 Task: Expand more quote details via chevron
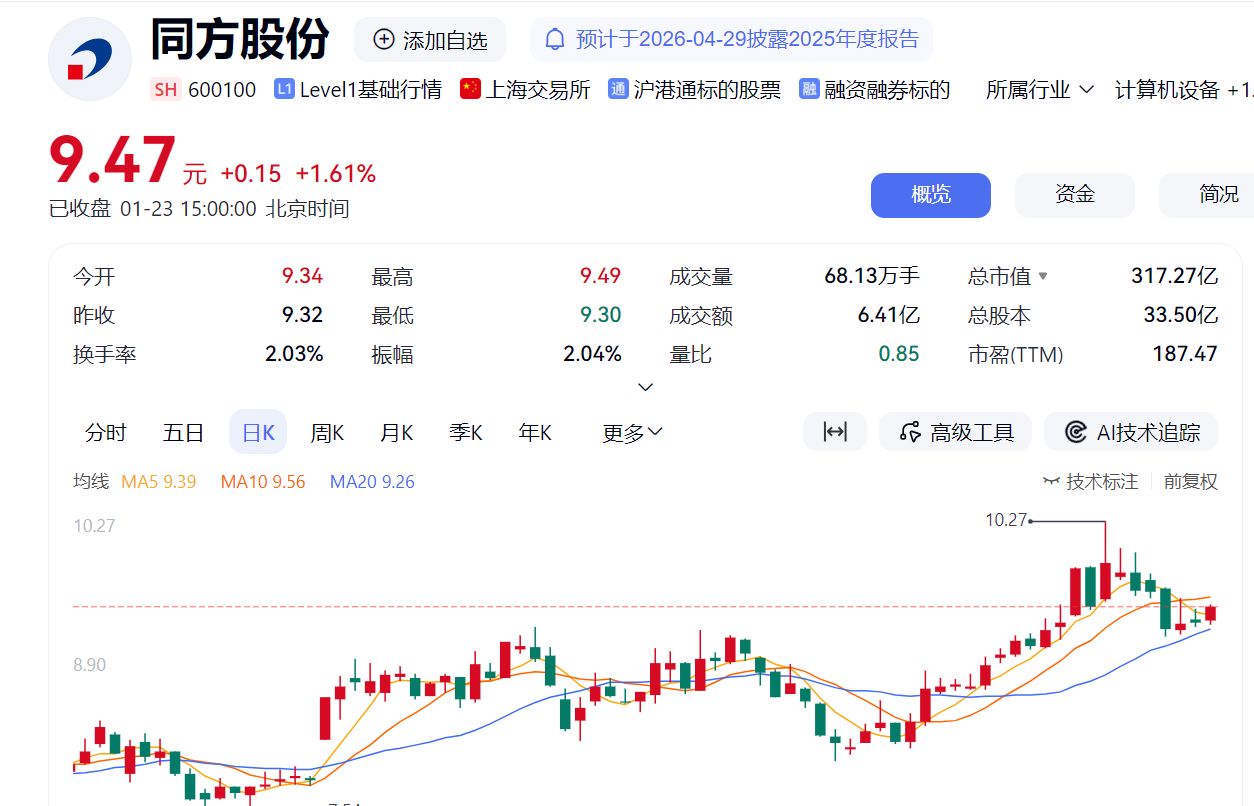(x=646, y=386)
